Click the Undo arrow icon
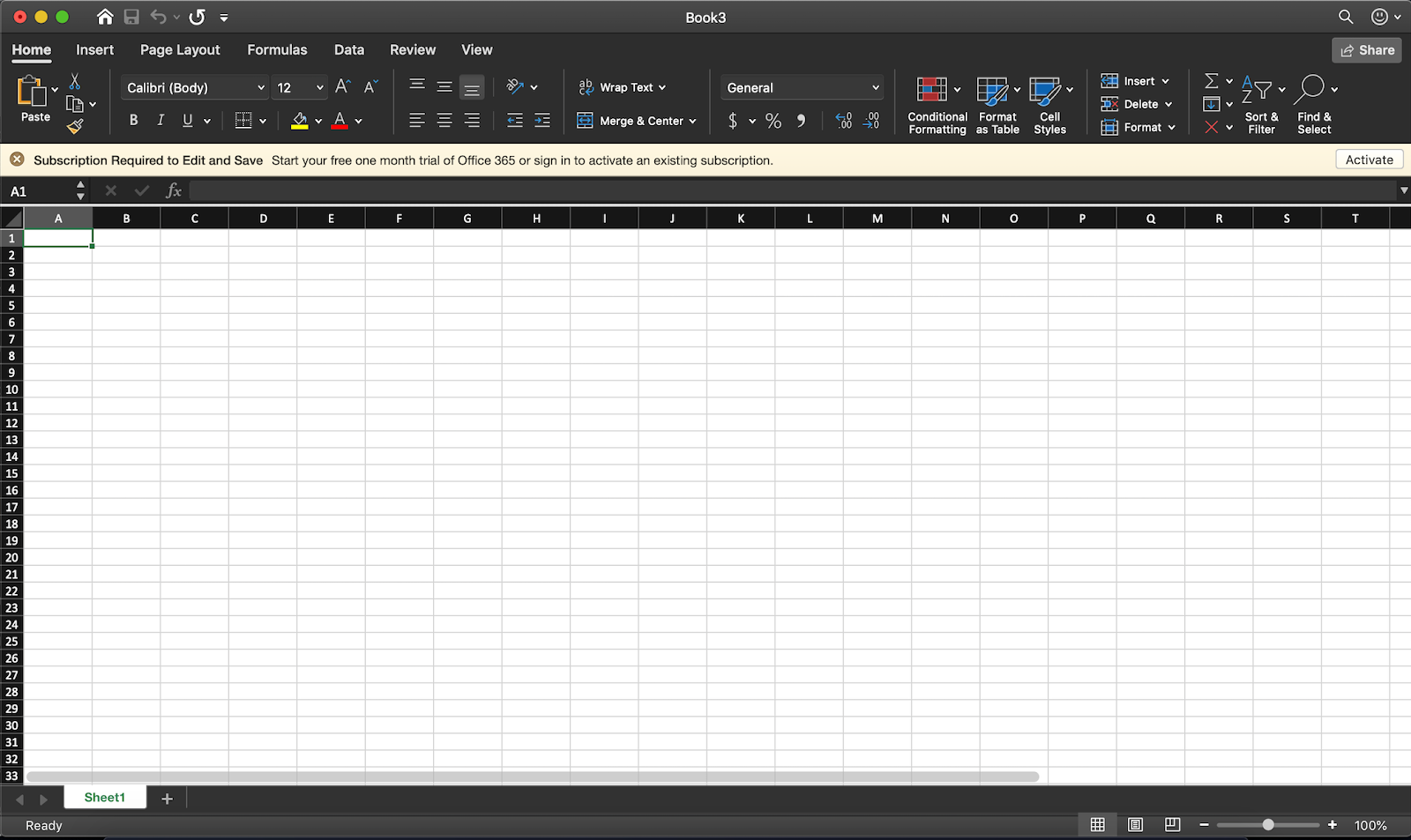The height and width of the screenshot is (840, 1411). click(159, 17)
